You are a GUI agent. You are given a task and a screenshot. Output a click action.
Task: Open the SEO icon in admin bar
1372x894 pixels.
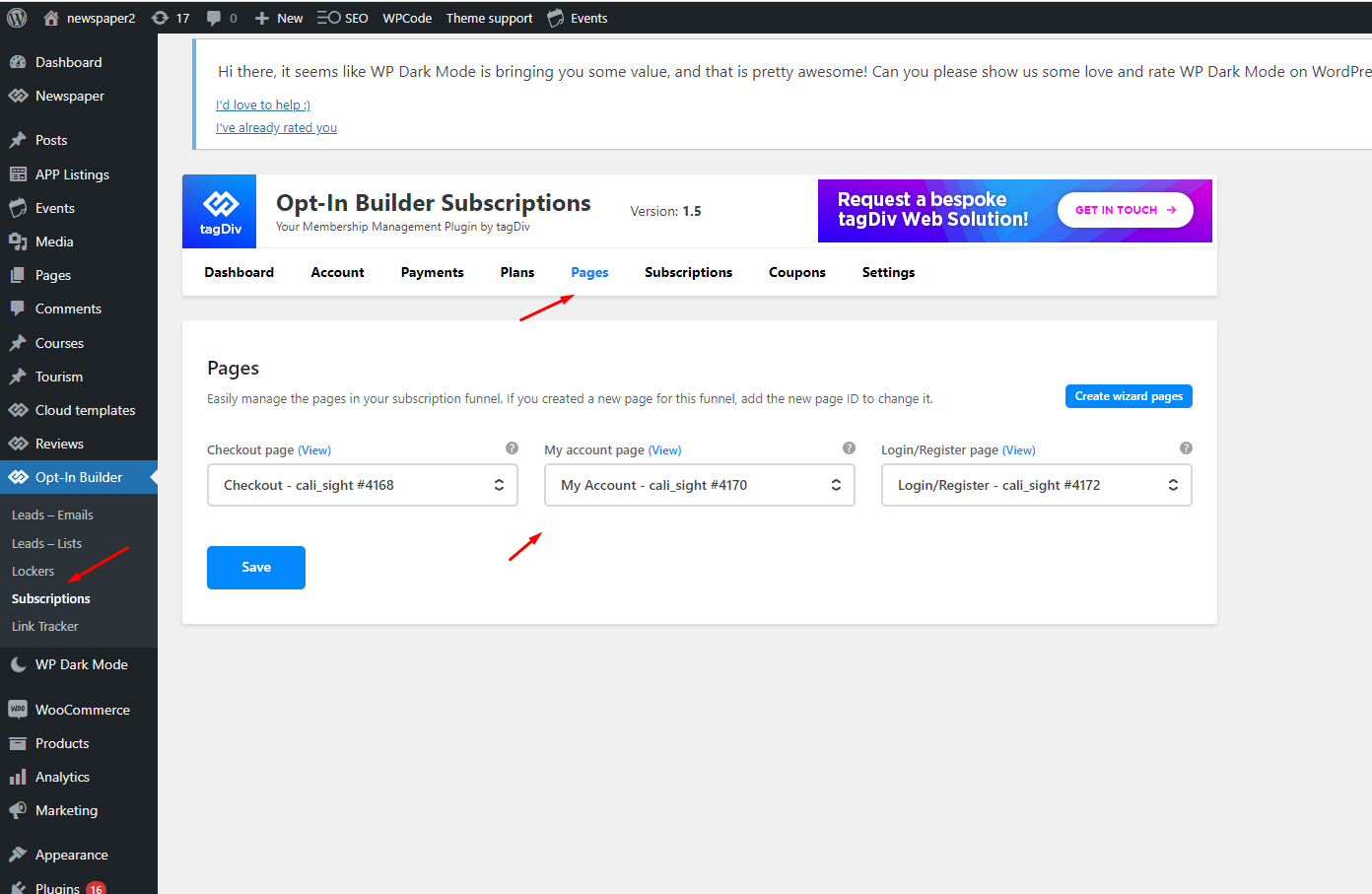pyautogui.click(x=329, y=18)
